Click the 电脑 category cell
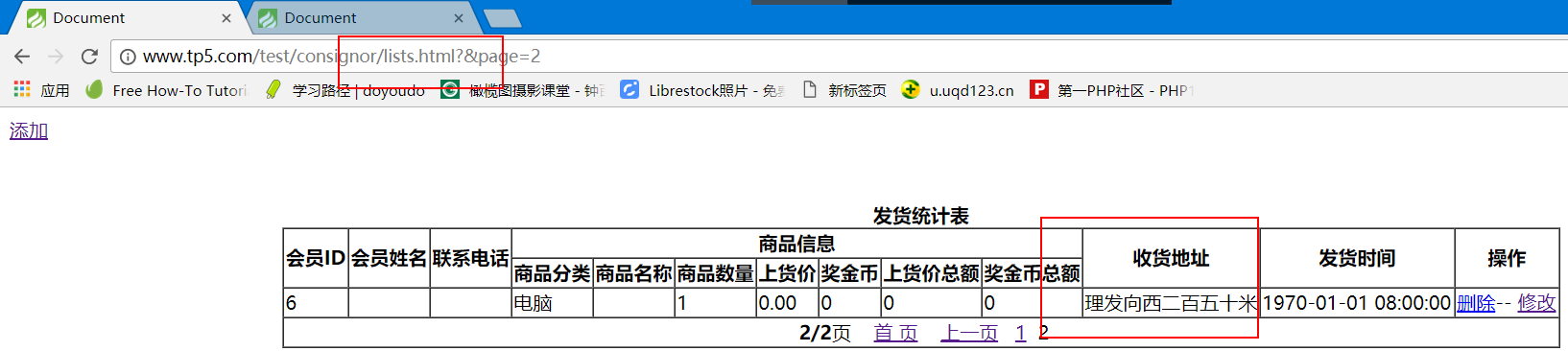 [552, 303]
